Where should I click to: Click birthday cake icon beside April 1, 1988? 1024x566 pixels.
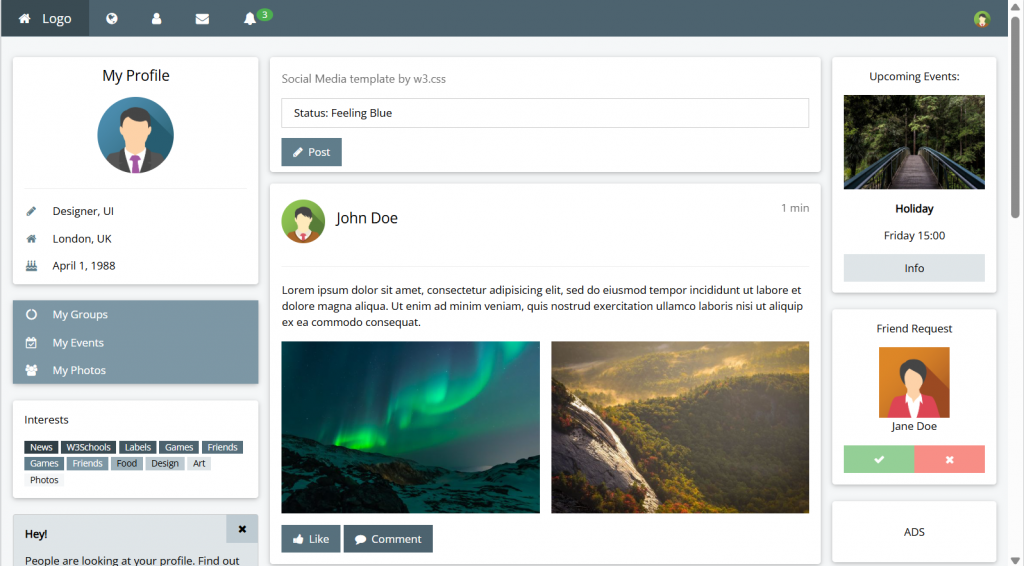(x=31, y=266)
